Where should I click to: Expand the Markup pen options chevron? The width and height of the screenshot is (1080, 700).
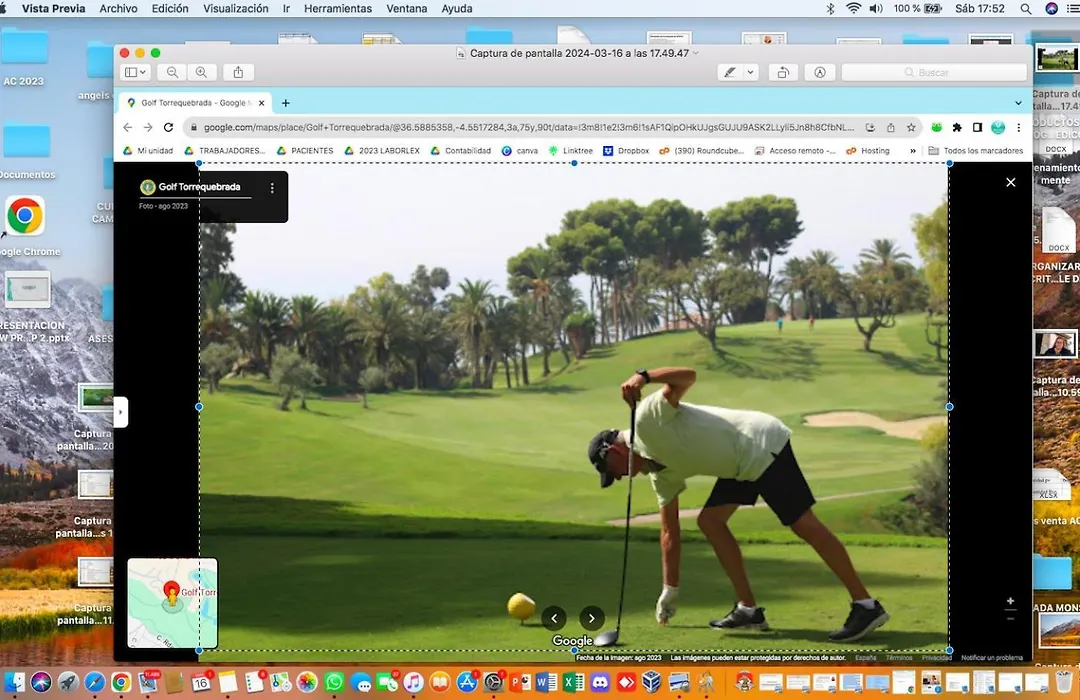pos(750,72)
